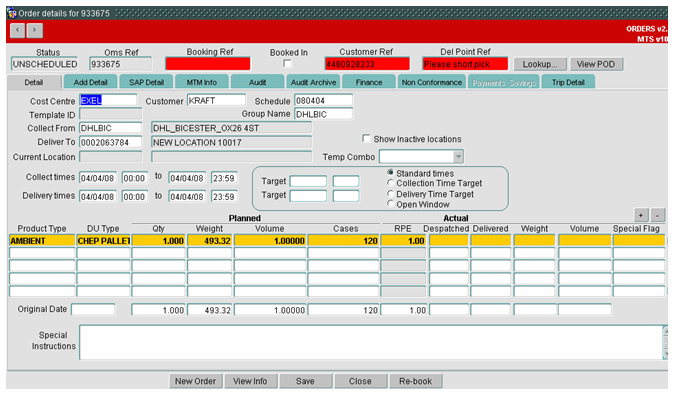Open the Trip Detail tab

(x=568, y=82)
